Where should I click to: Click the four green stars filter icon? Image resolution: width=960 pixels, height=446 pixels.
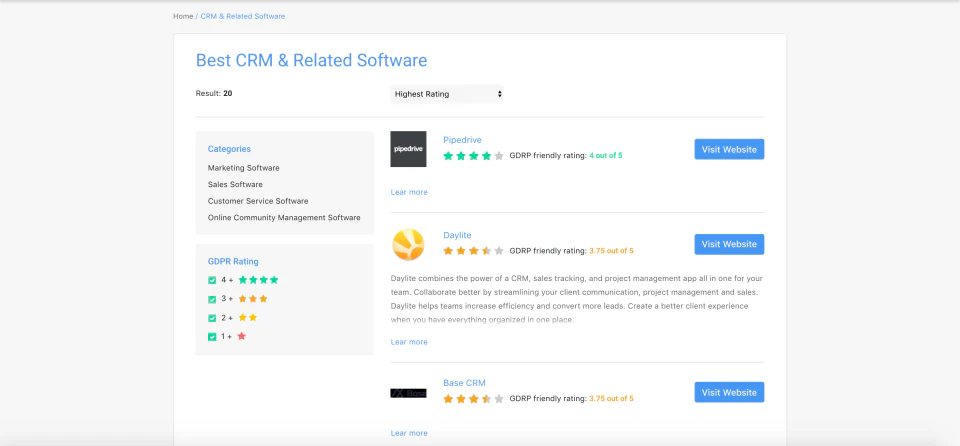[258, 280]
